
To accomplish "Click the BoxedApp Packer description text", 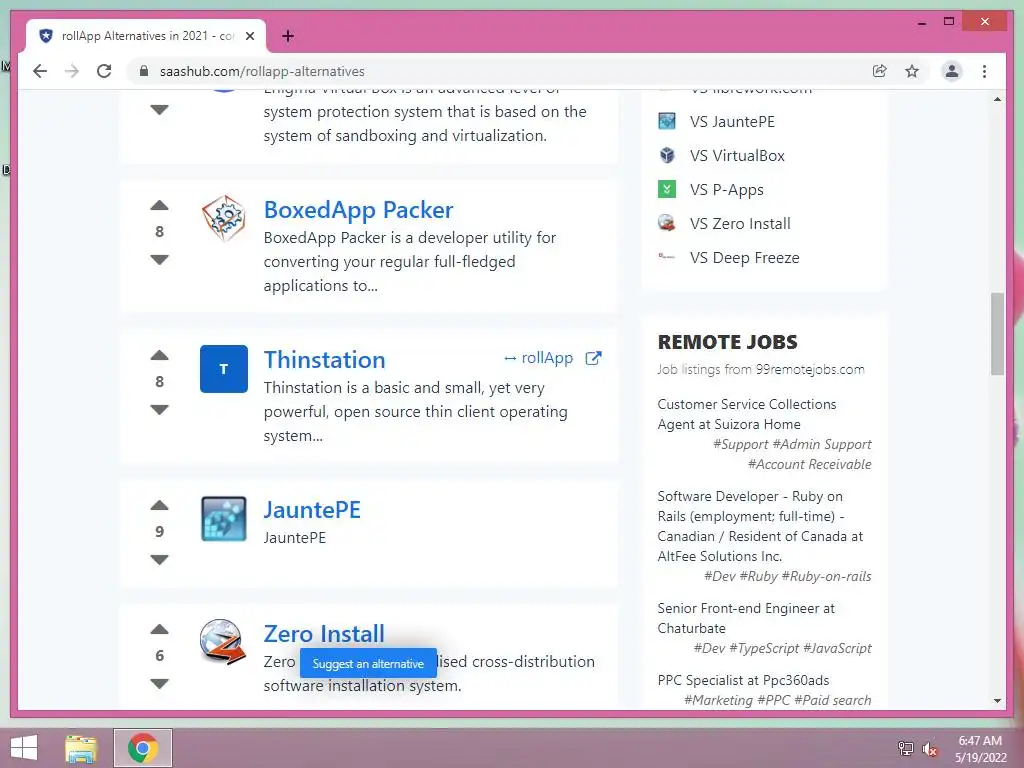I will coord(409,261).
